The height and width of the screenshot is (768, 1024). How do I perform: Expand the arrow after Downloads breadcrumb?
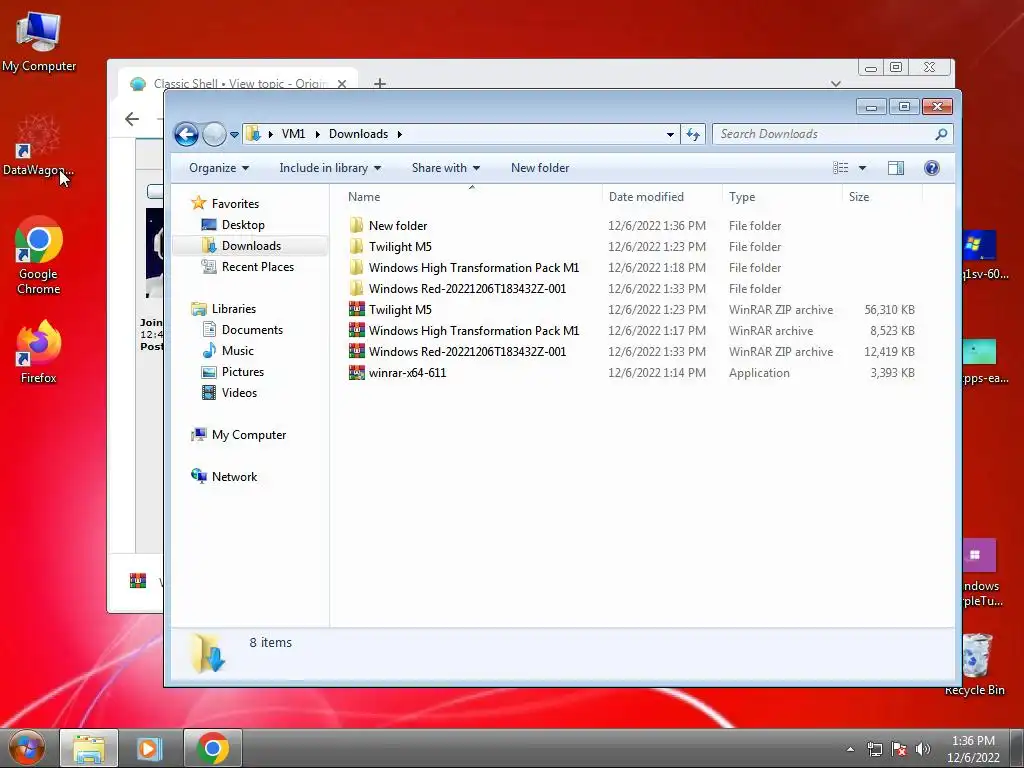(399, 135)
